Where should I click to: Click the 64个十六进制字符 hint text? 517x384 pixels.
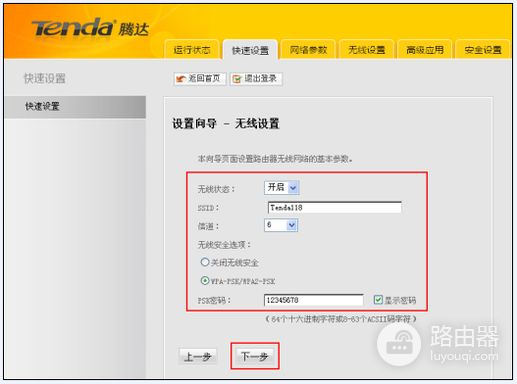click(x=341, y=319)
